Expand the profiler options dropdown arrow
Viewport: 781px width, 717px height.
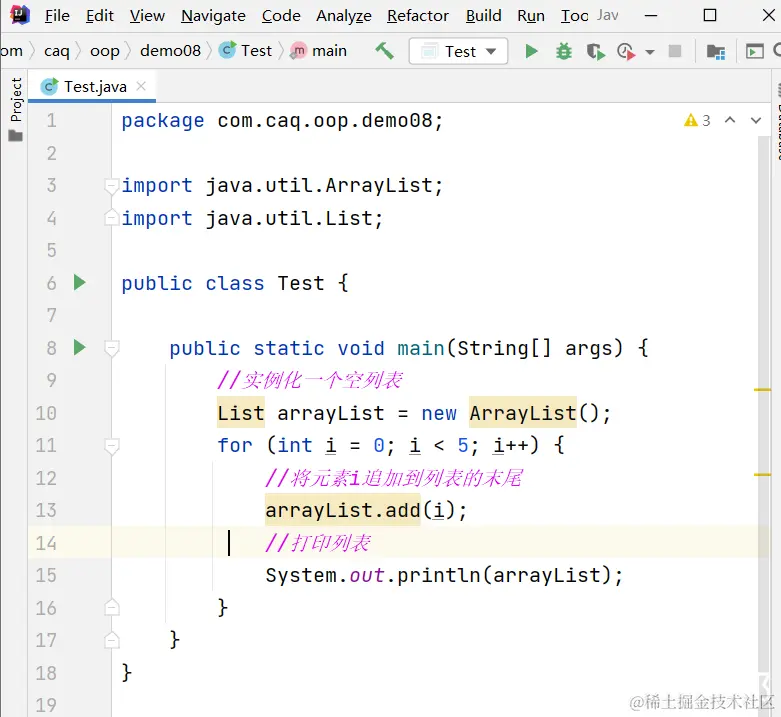click(x=650, y=52)
